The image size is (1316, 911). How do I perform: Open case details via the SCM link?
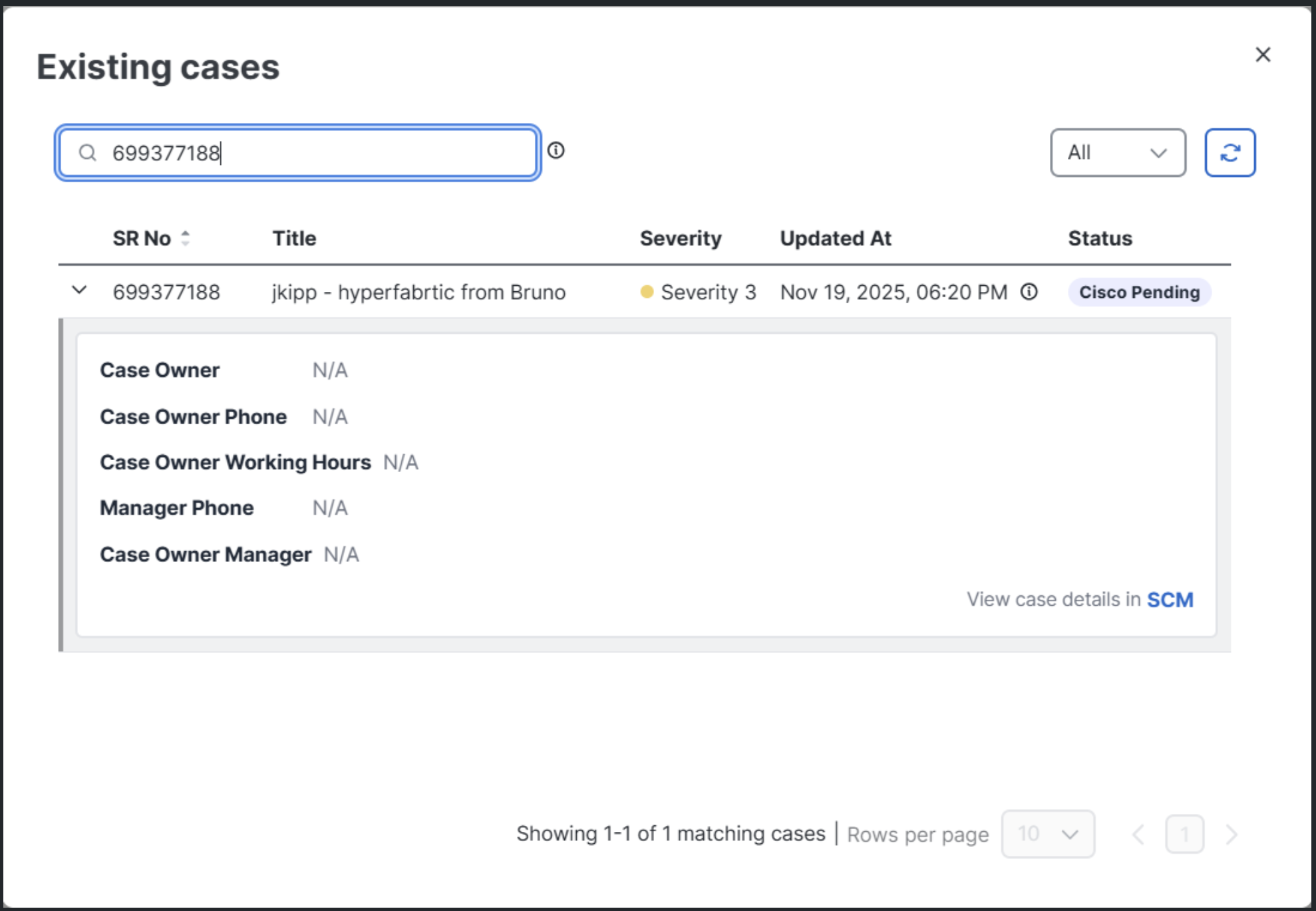pyautogui.click(x=1171, y=599)
